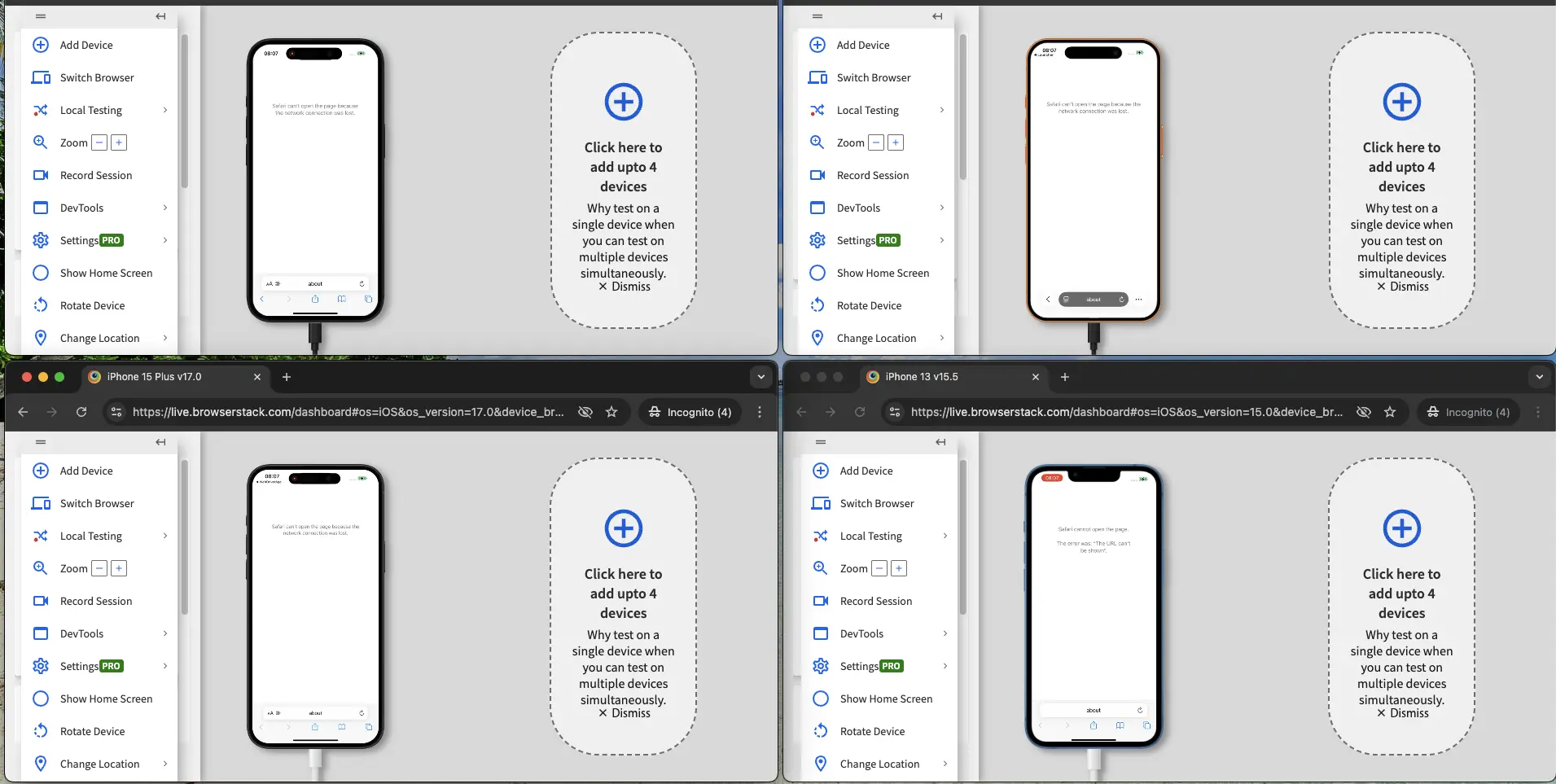Click the Zoom plus button in the iPhone 13 v15.5 window
The width and height of the screenshot is (1556, 784).
[x=898, y=568]
